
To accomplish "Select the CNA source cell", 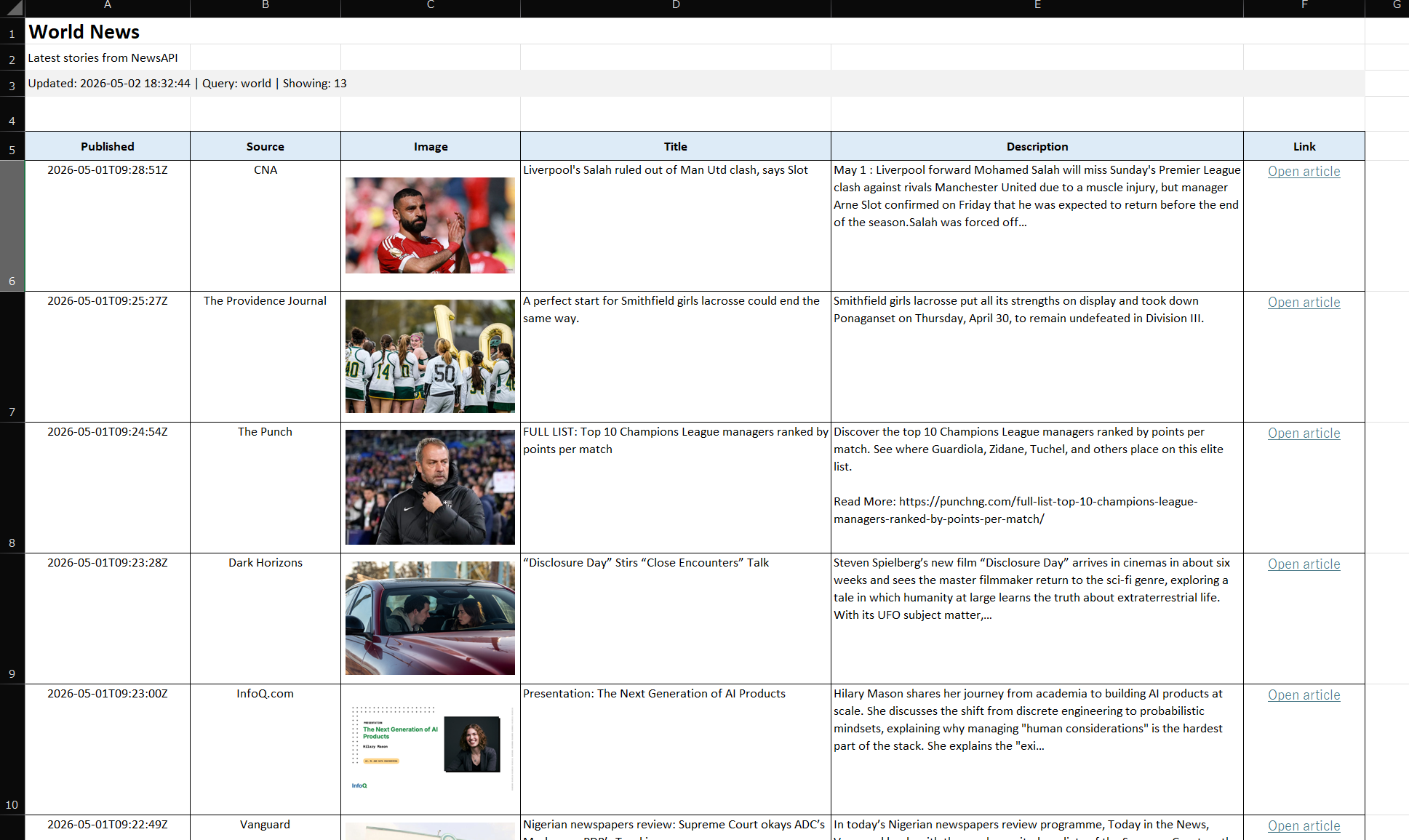I will click(x=266, y=226).
